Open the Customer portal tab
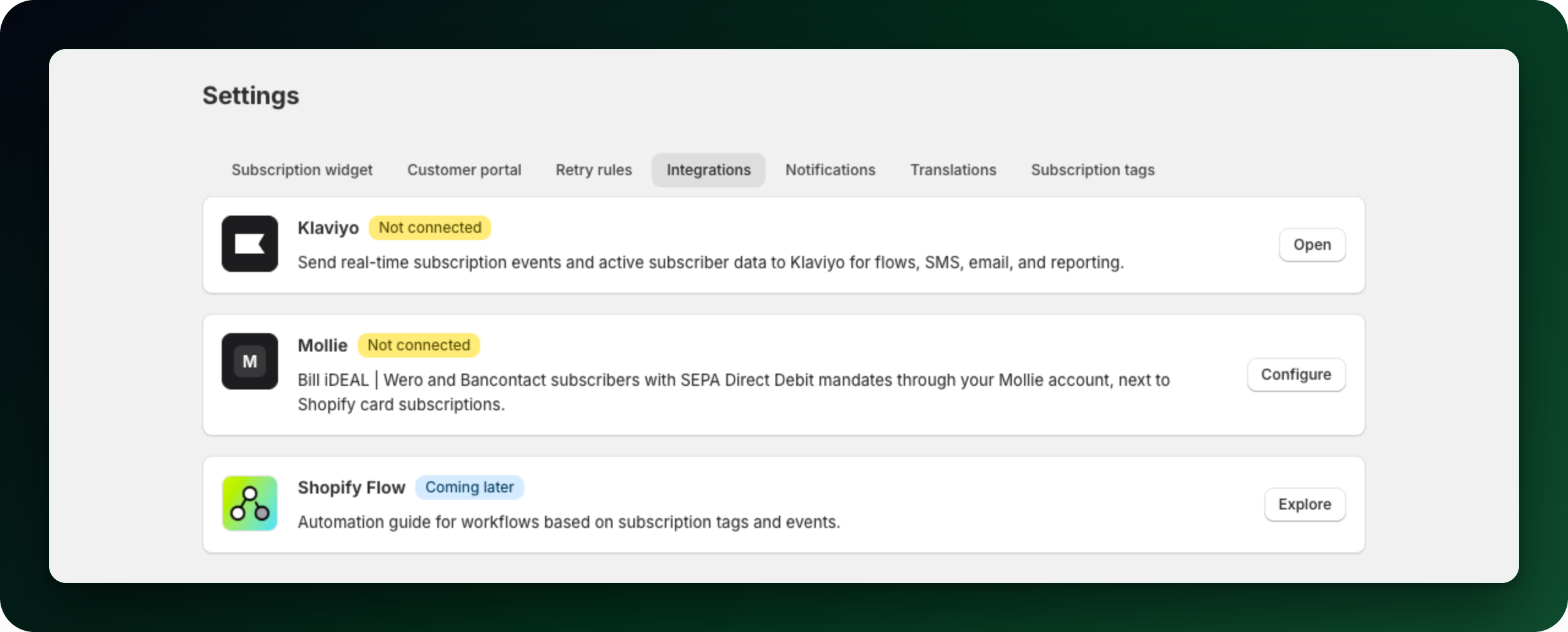1568x632 pixels. pyautogui.click(x=464, y=170)
